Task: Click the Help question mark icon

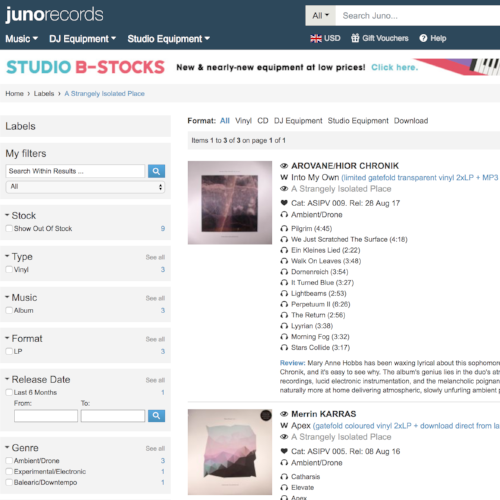Action: (x=423, y=38)
